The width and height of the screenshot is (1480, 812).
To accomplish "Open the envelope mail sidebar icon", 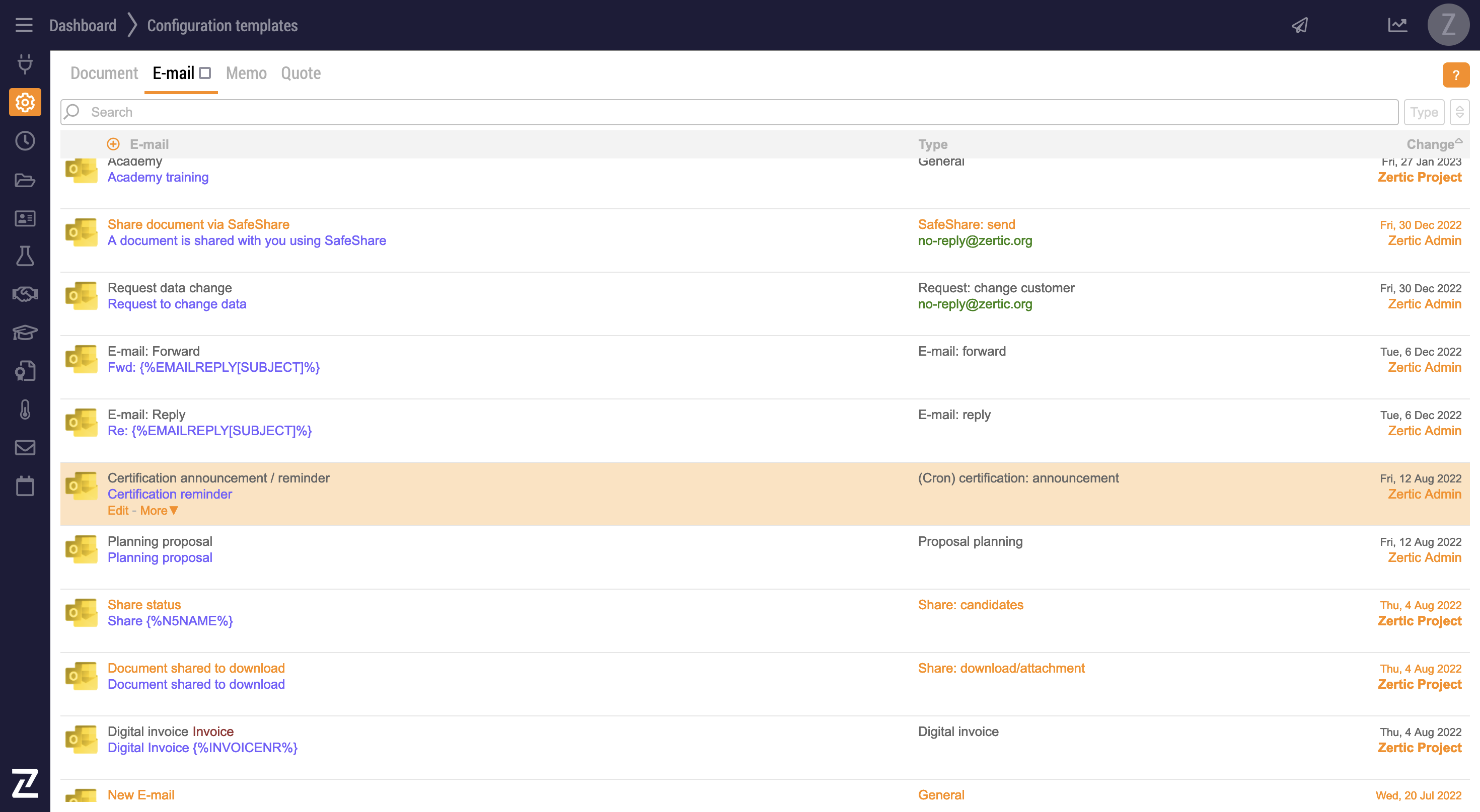I will pos(25,448).
